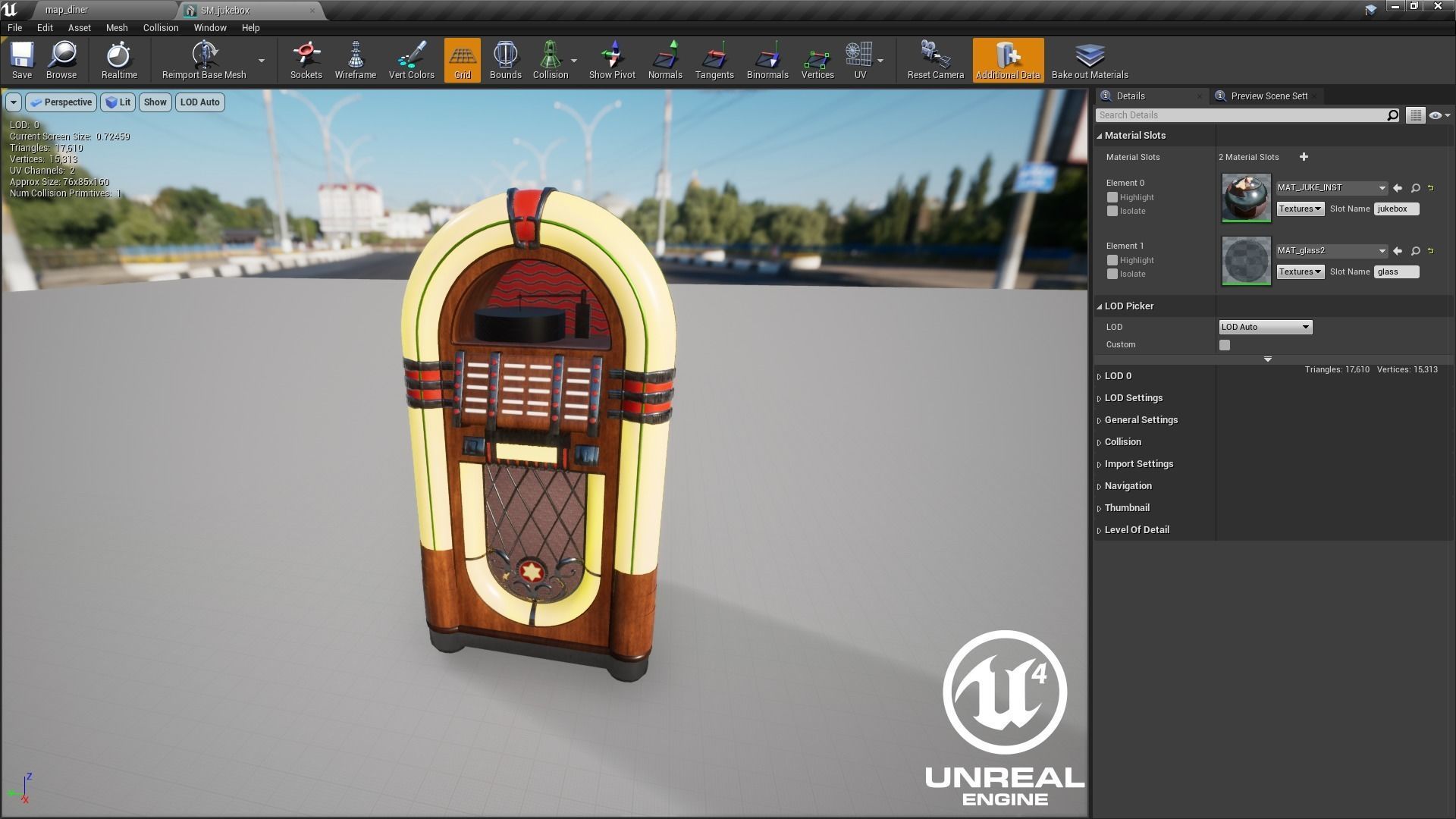Switch to Preview Scene Settings tab
Viewport: 1456px width, 819px height.
1269,96
